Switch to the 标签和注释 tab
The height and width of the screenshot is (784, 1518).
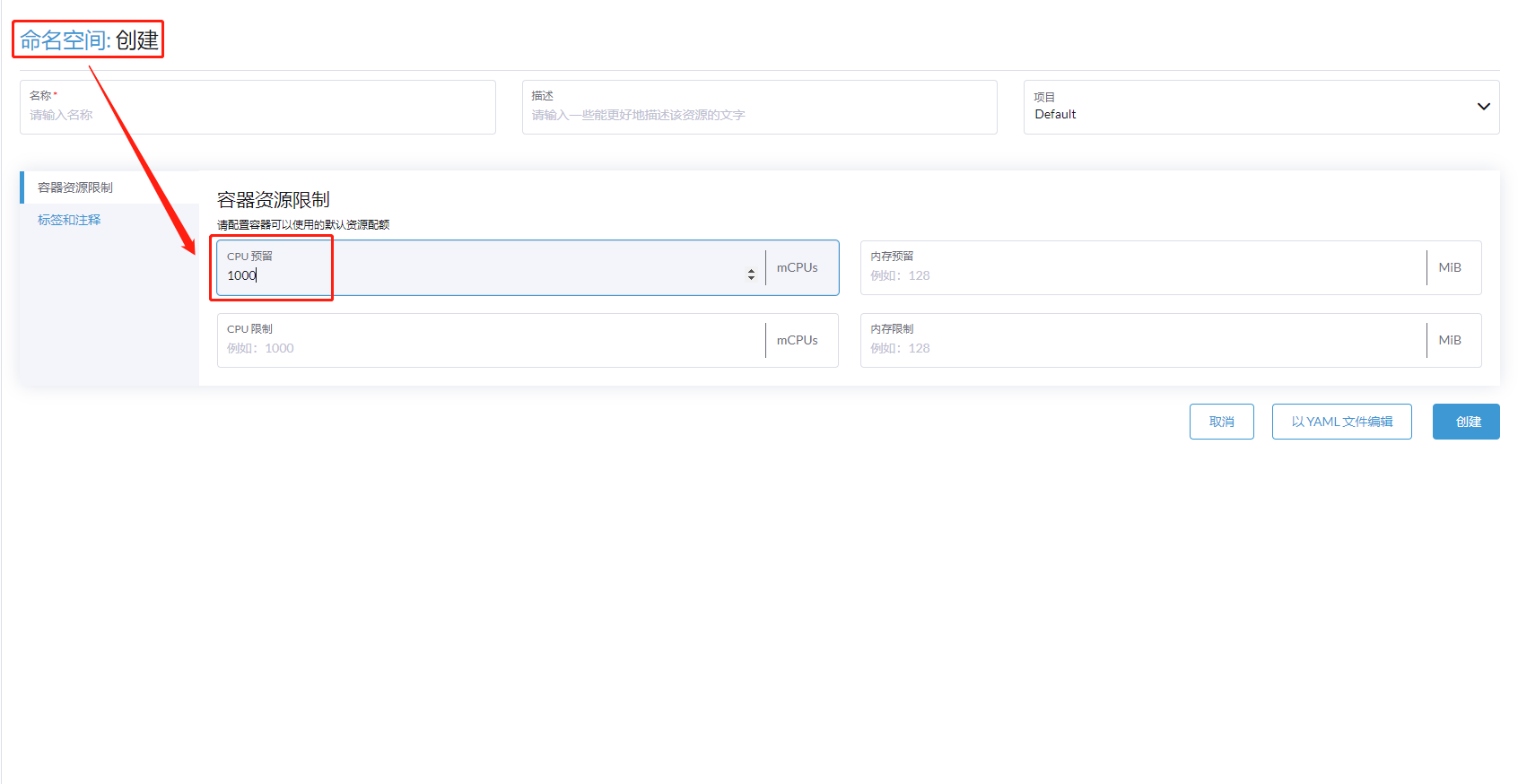pos(69,220)
